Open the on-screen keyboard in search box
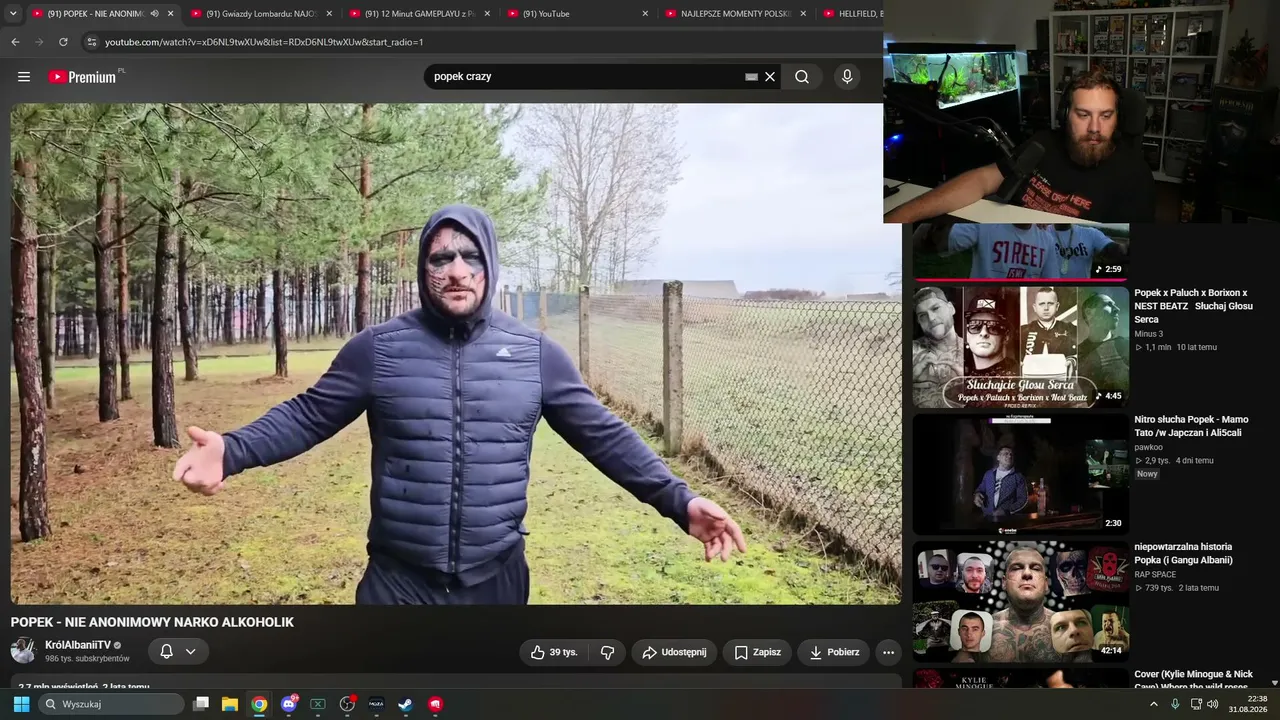The width and height of the screenshot is (1280, 720). tap(751, 77)
